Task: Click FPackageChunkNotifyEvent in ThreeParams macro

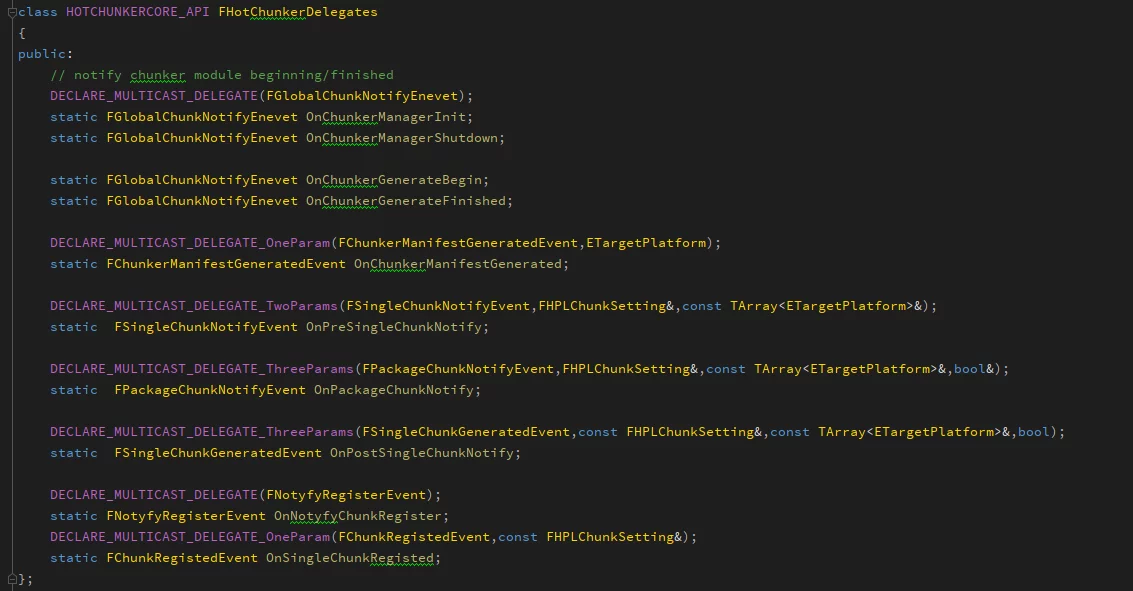Action: click(x=458, y=368)
